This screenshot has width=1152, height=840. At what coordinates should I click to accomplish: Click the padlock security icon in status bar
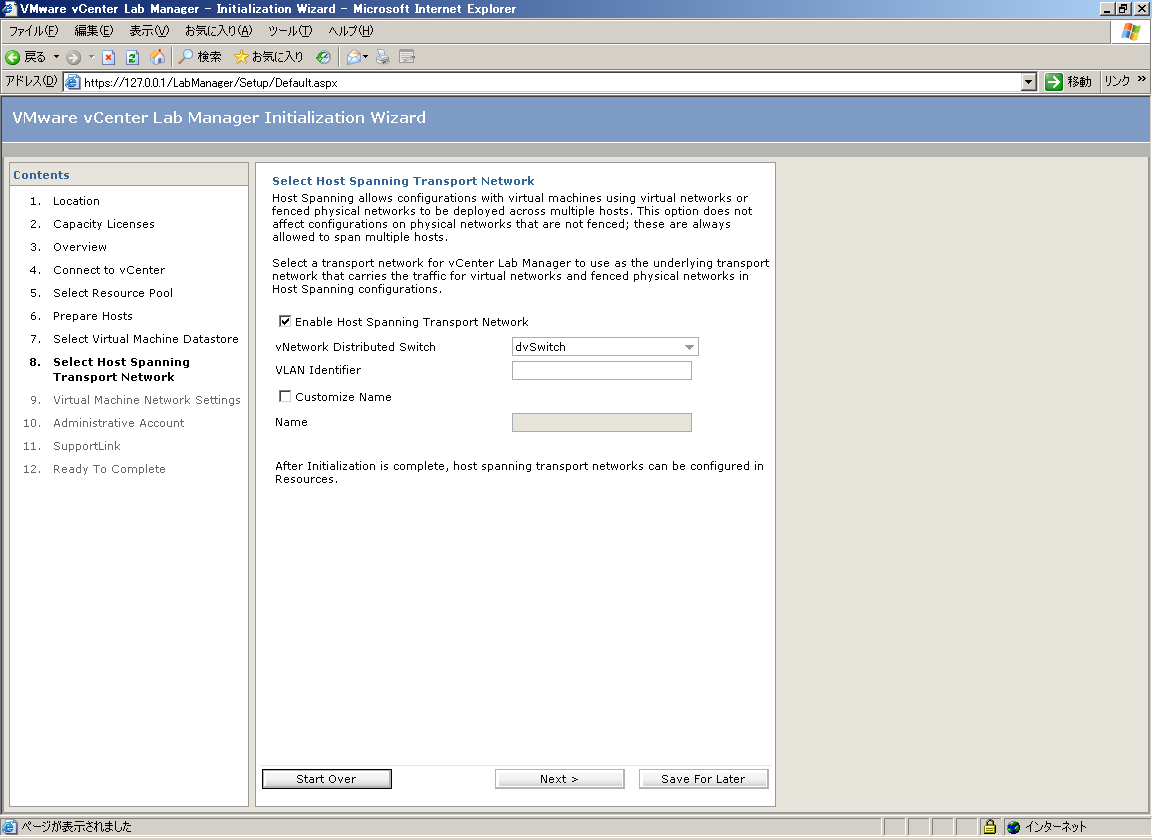[x=990, y=827]
